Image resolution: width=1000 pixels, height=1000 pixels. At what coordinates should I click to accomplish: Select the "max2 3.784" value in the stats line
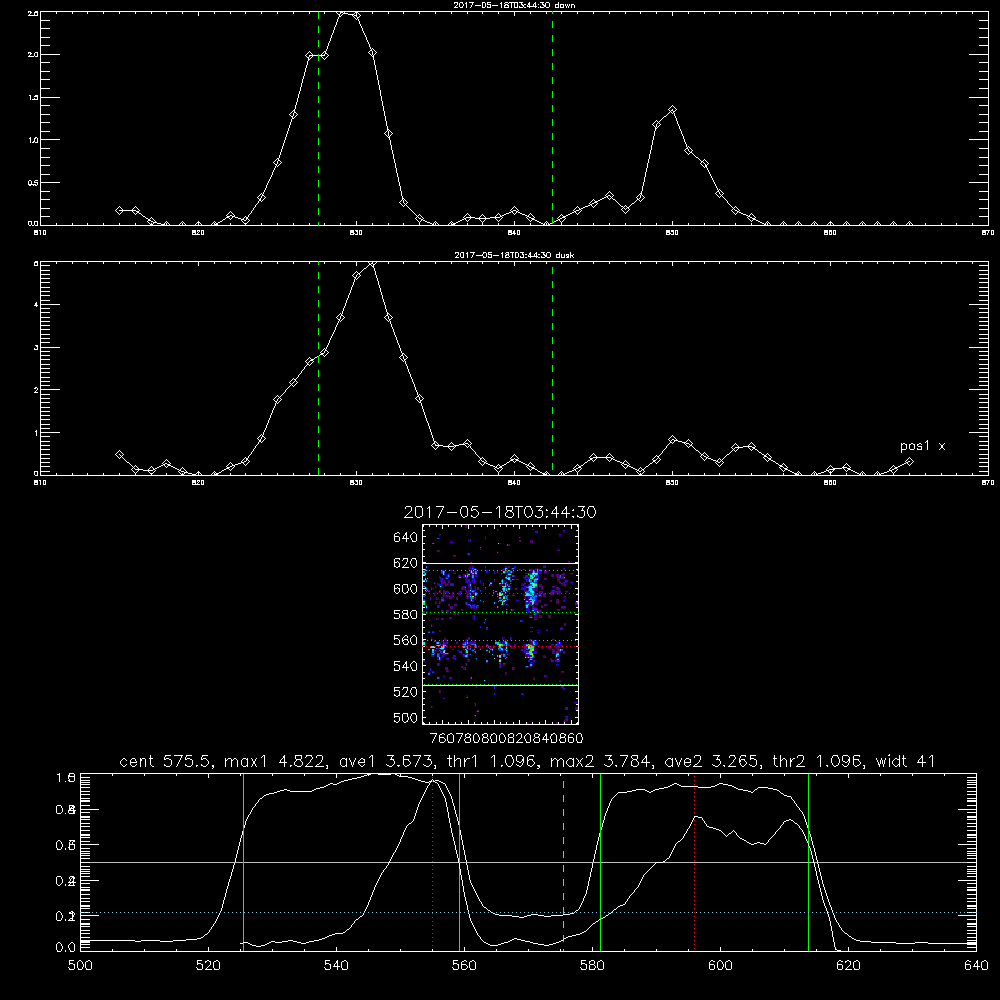(601, 761)
